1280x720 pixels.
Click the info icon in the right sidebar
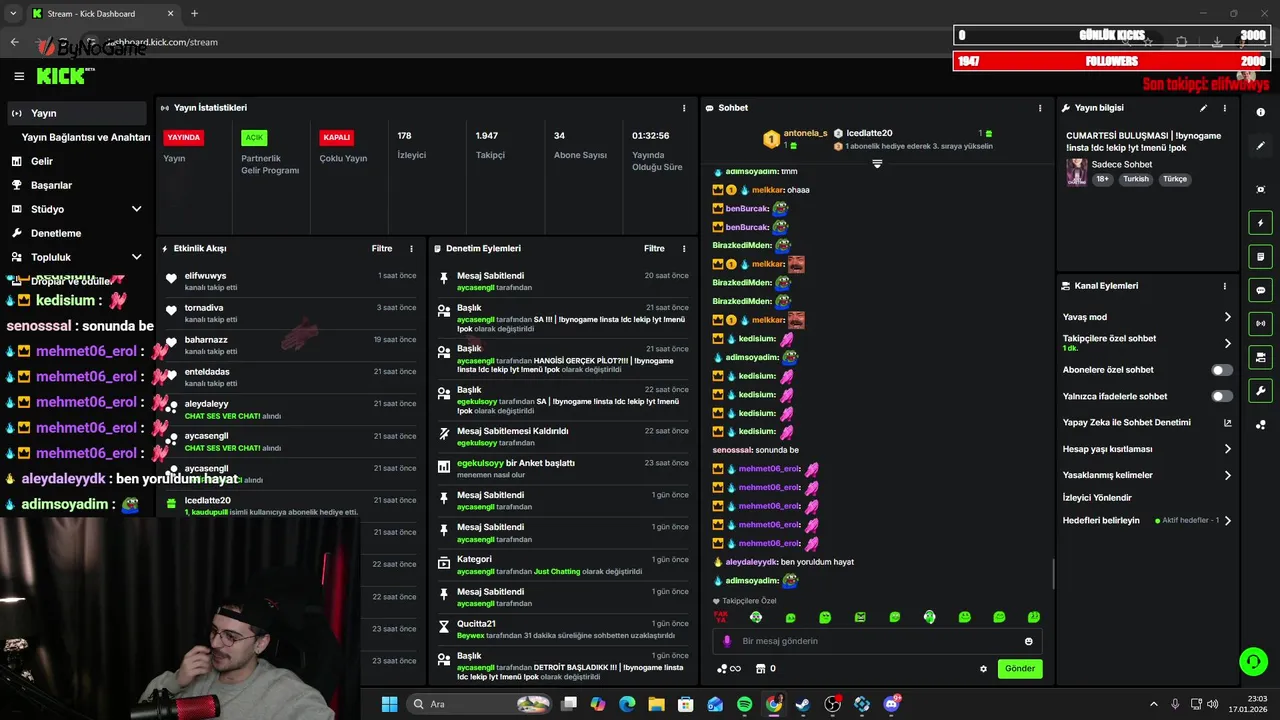(1261, 112)
